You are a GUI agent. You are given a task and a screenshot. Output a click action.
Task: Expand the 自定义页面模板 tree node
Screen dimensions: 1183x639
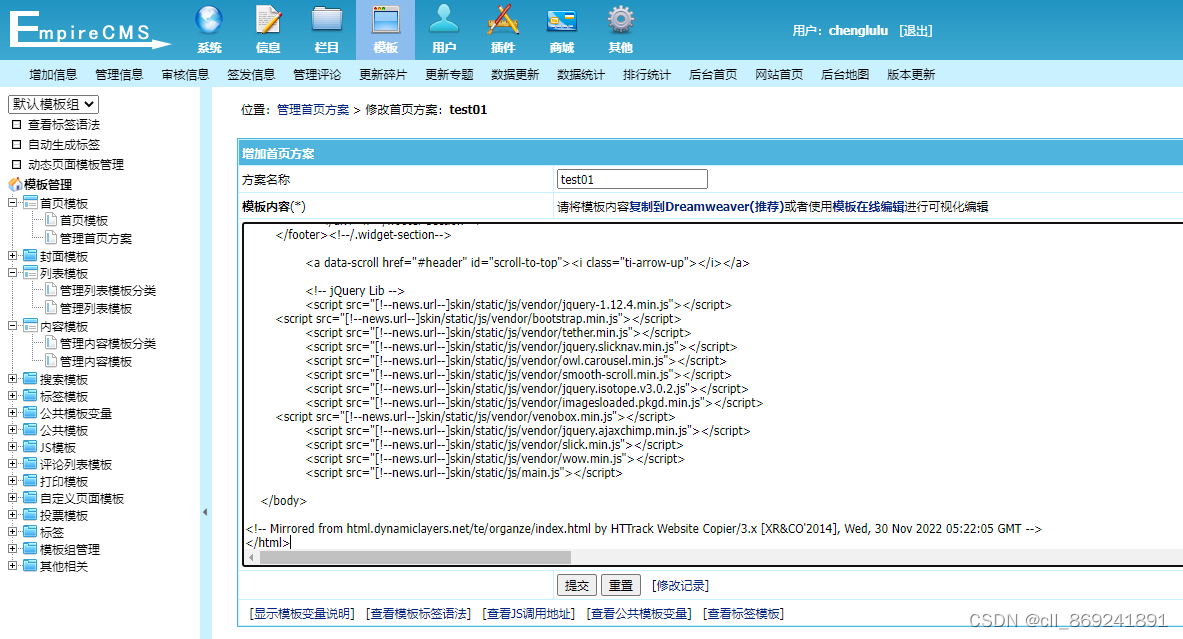[13, 498]
